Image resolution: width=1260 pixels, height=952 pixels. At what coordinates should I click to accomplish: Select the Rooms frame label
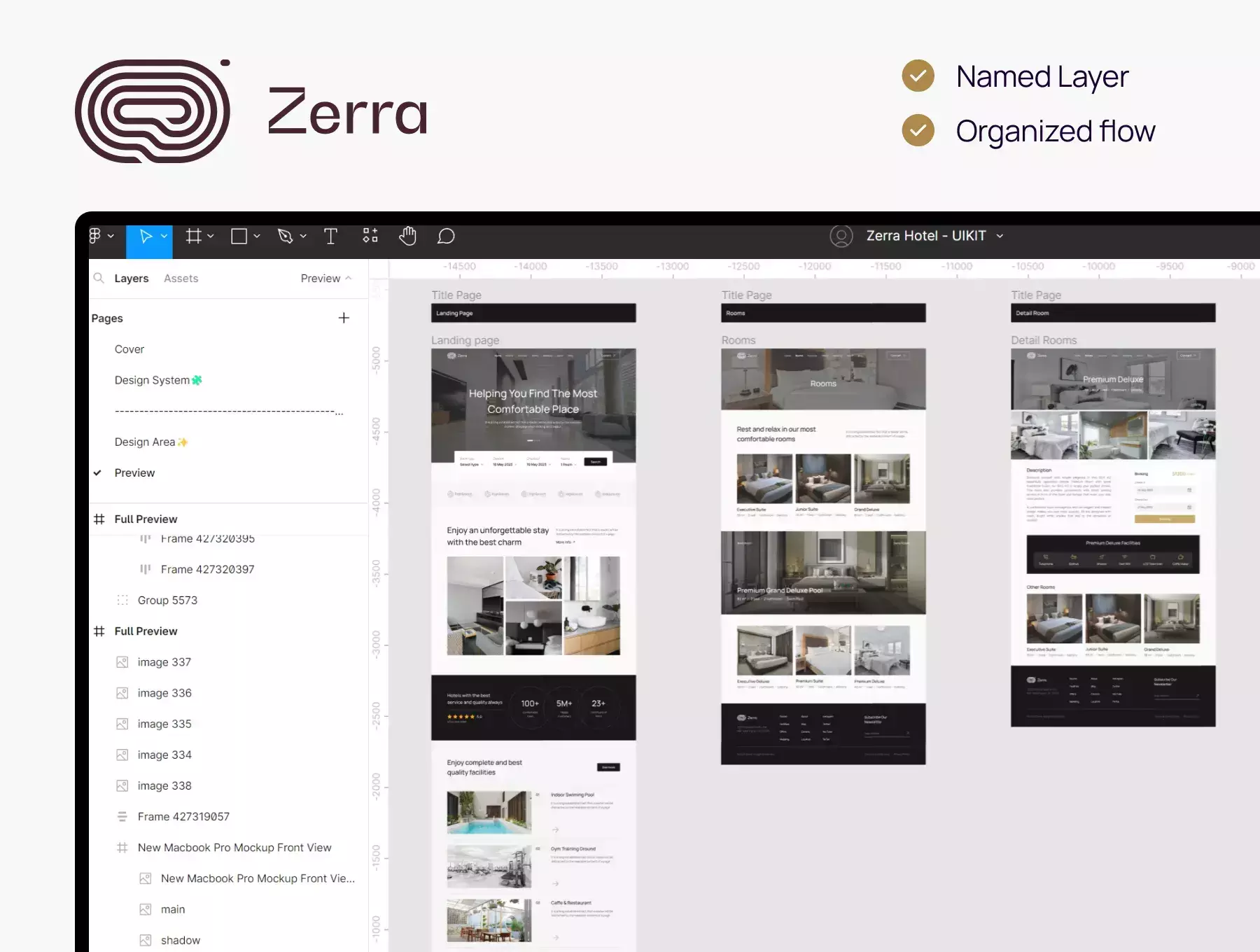click(738, 340)
